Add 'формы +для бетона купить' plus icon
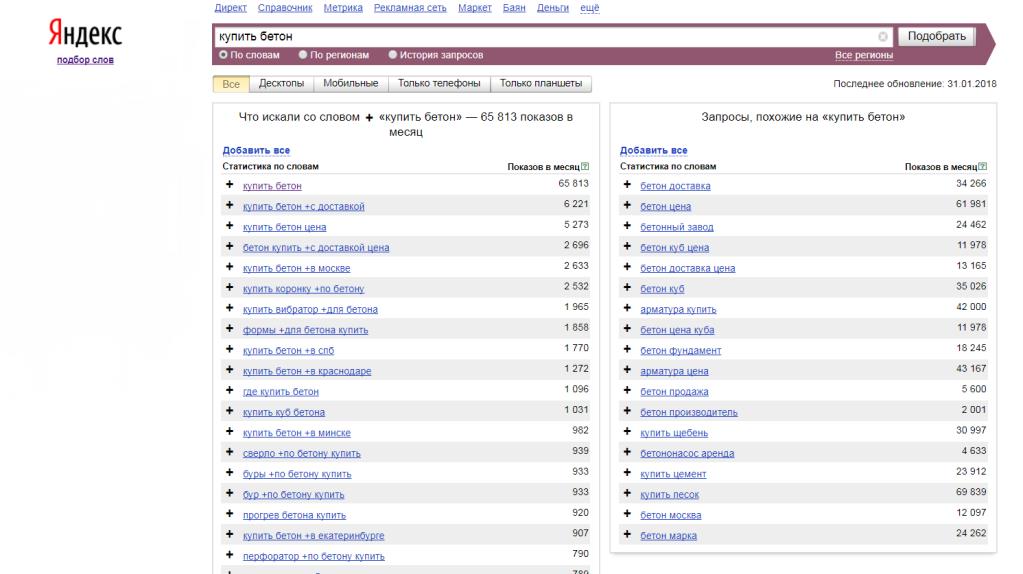 [x=230, y=329]
